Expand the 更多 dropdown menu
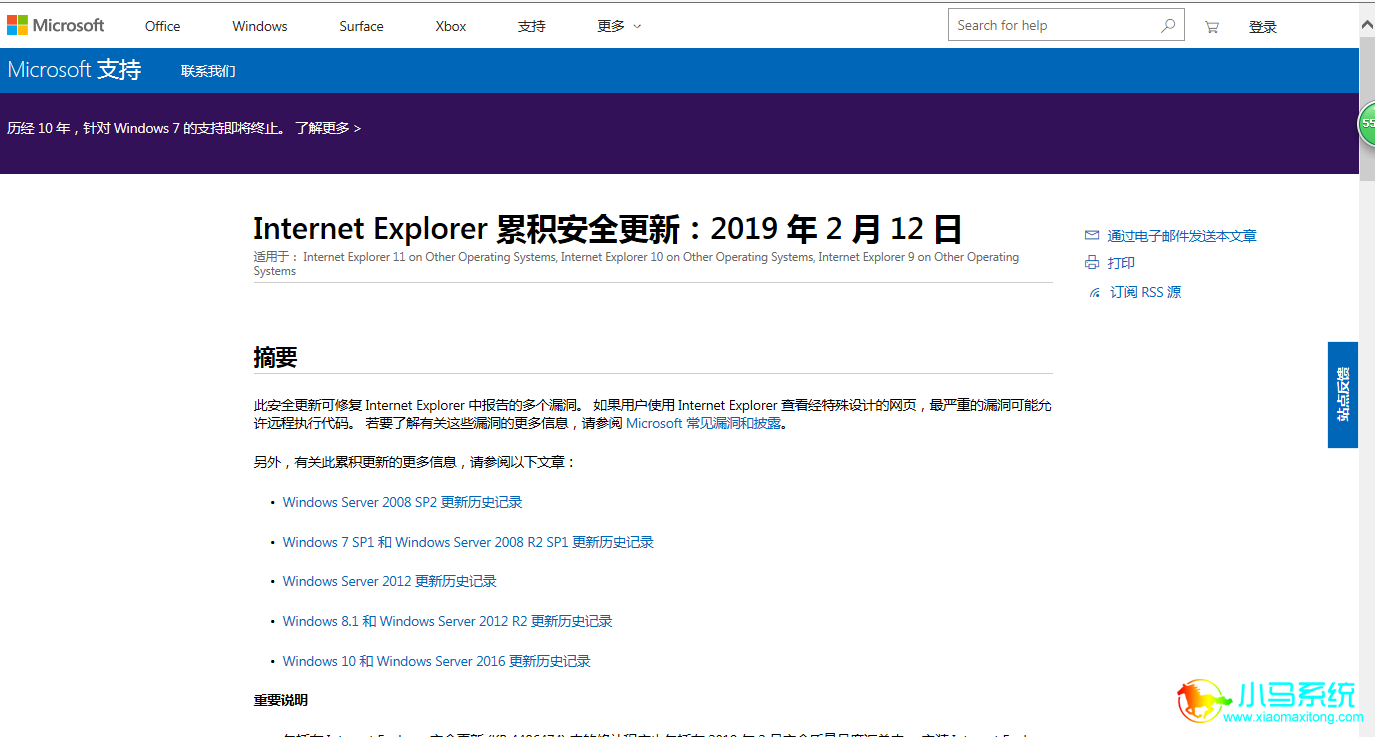This screenshot has width=1375, height=737. pos(619,26)
